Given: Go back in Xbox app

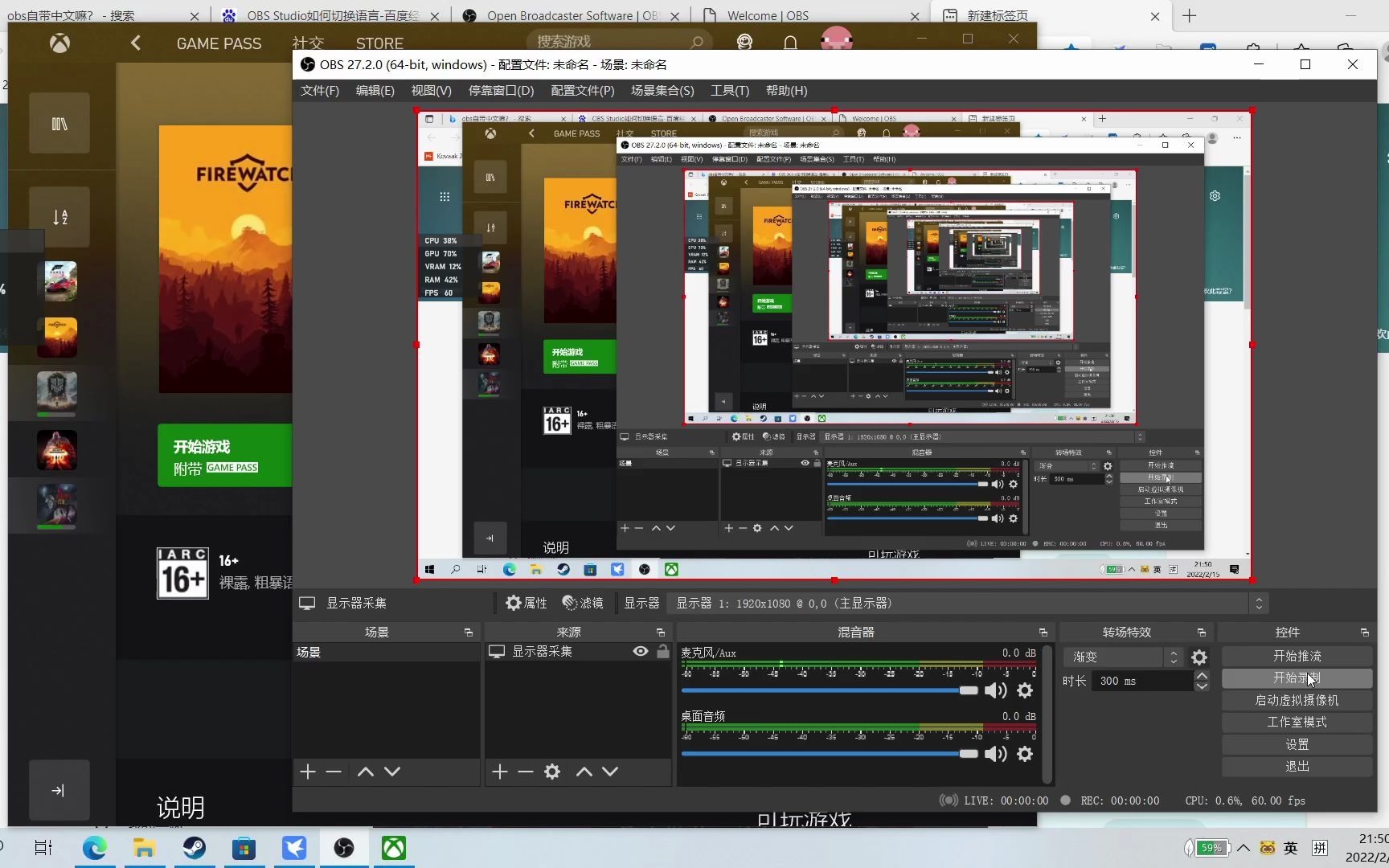Looking at the screenshot, I should (x=136, y=43).
